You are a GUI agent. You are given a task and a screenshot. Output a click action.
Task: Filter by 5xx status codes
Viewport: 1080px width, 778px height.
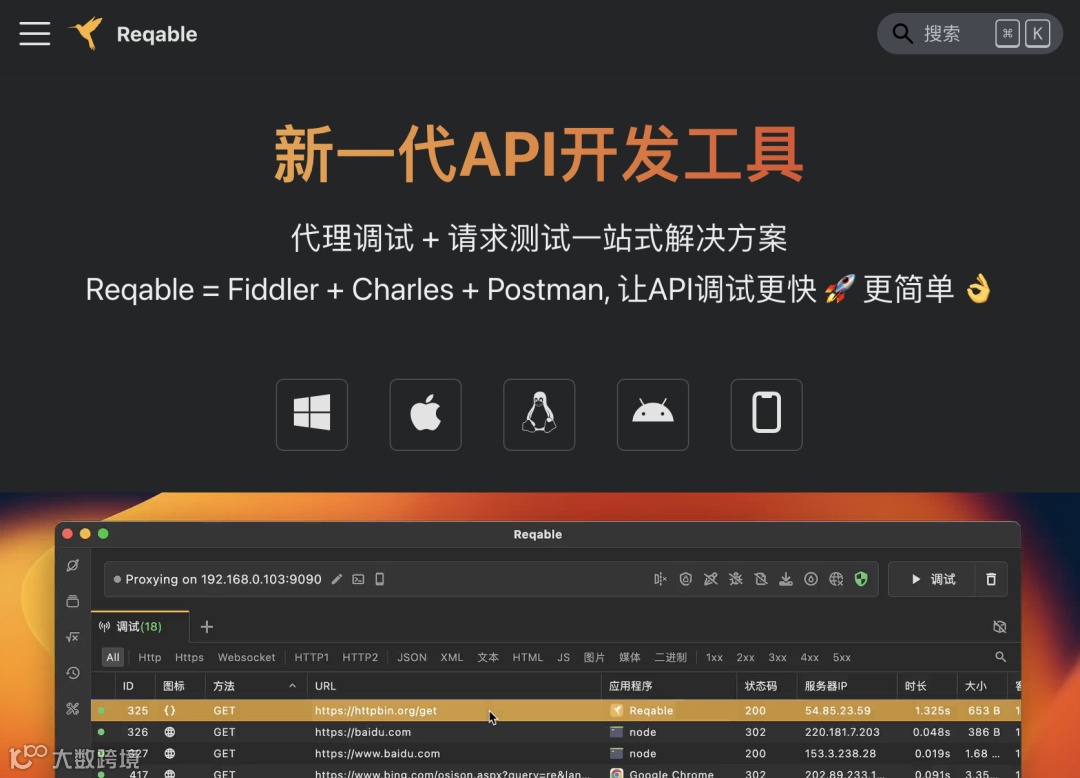point(842,658)
